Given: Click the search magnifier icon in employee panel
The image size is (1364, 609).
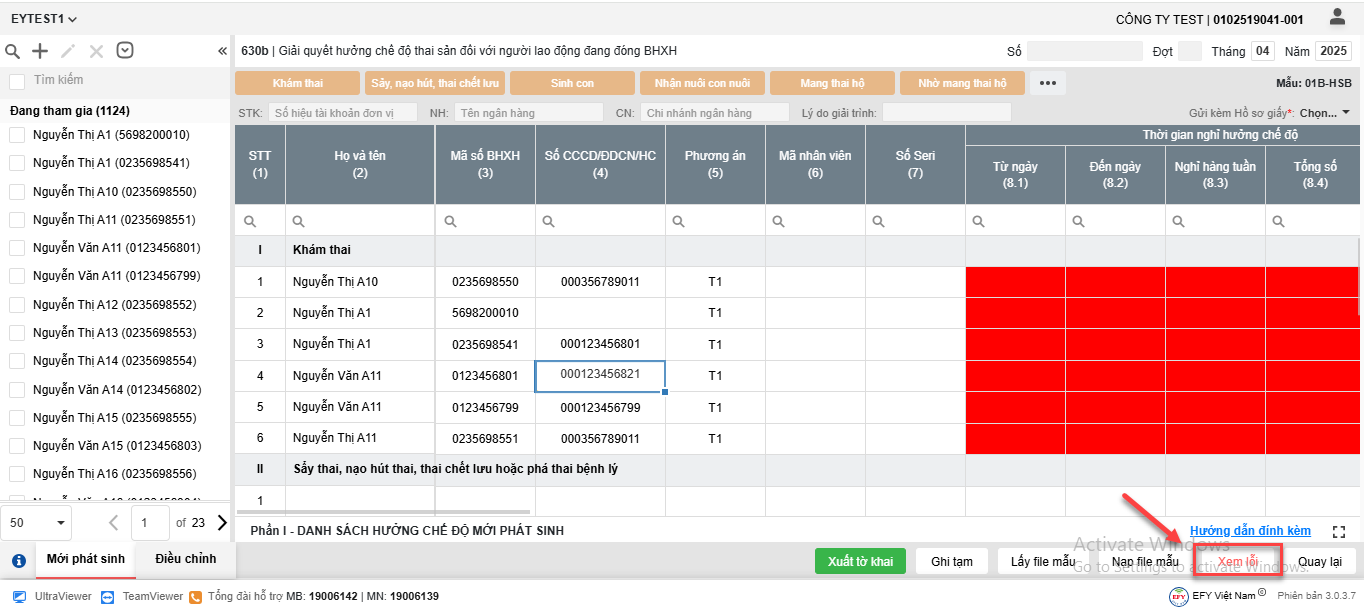Looking at the screenshot, I should [x=13, y=51].
